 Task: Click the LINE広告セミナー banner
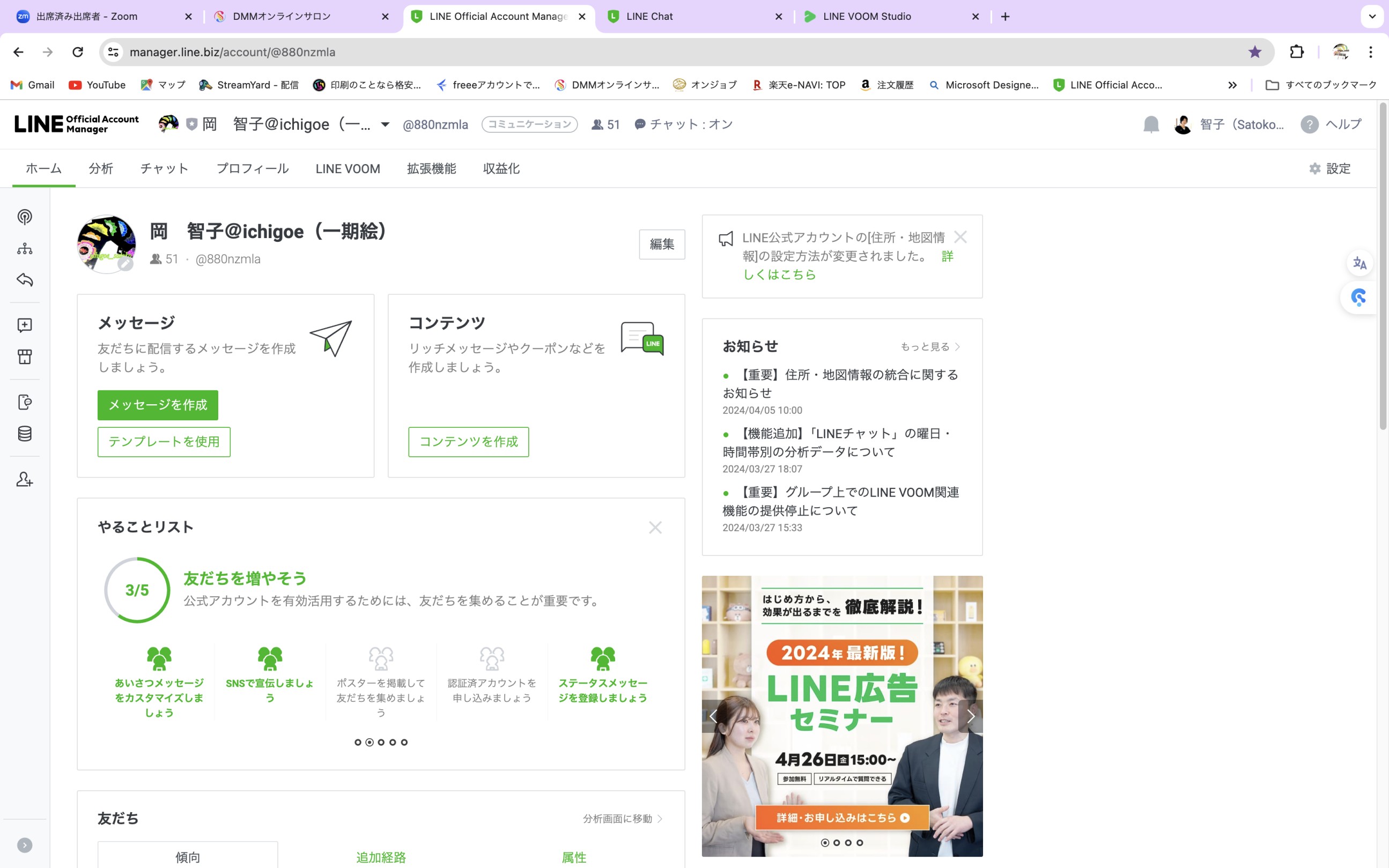coord(842,716)
